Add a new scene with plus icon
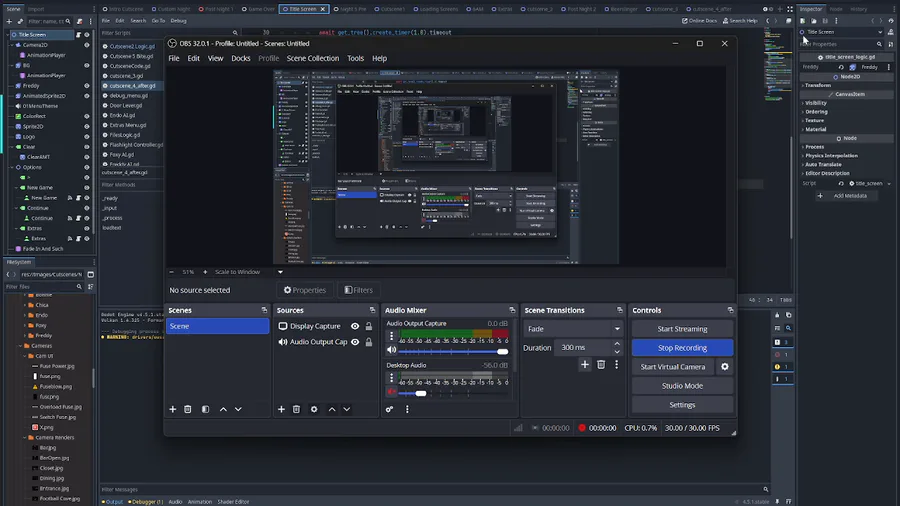900x506 pixels. (x=173, y=409)
